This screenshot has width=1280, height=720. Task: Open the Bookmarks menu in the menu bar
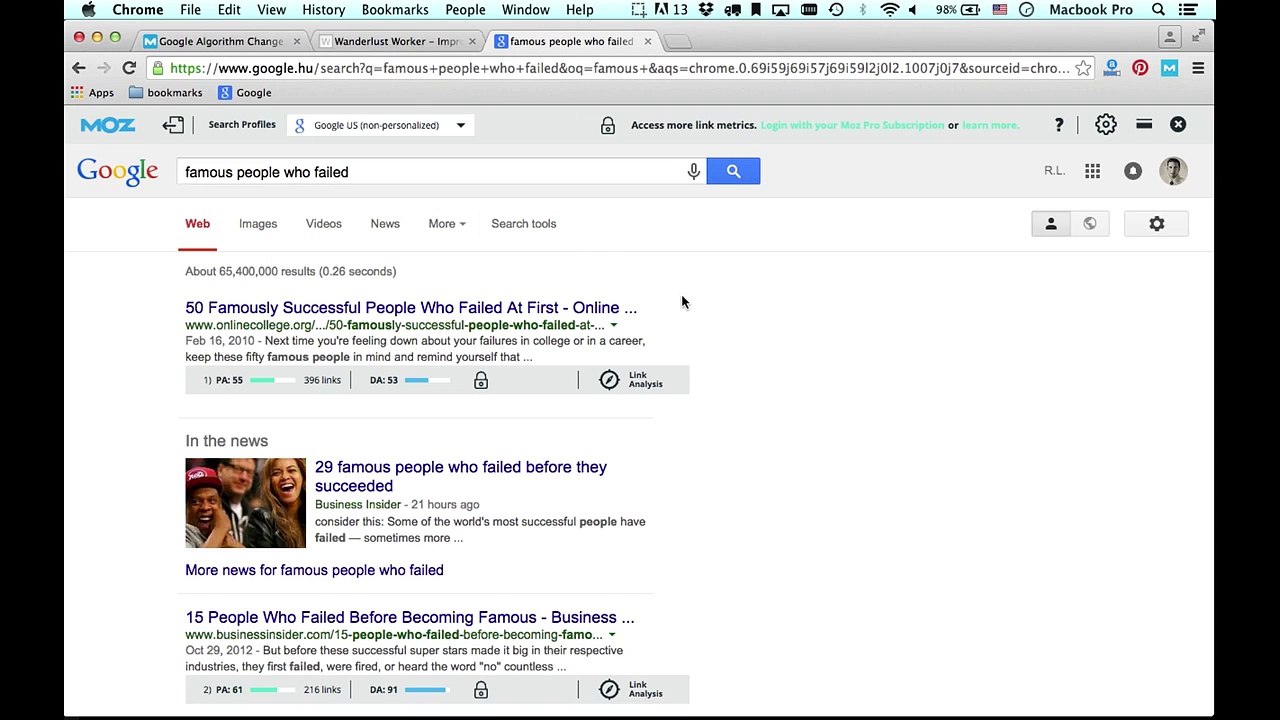395,10
